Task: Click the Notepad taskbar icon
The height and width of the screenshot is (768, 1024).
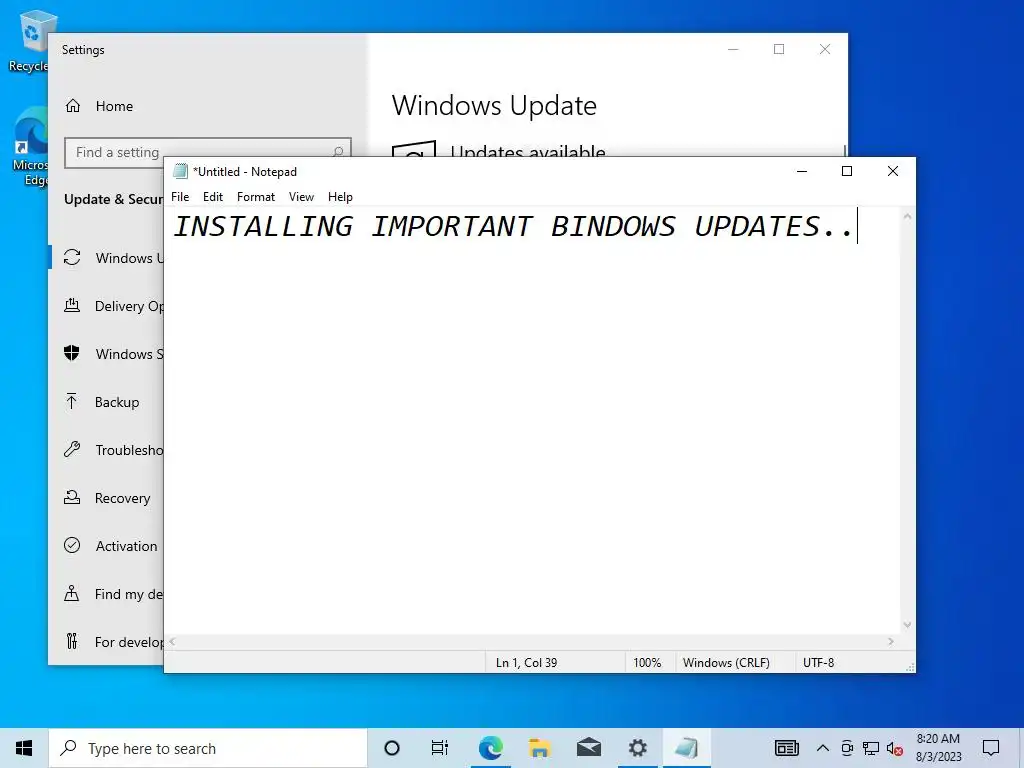Action: coord(686,748)
